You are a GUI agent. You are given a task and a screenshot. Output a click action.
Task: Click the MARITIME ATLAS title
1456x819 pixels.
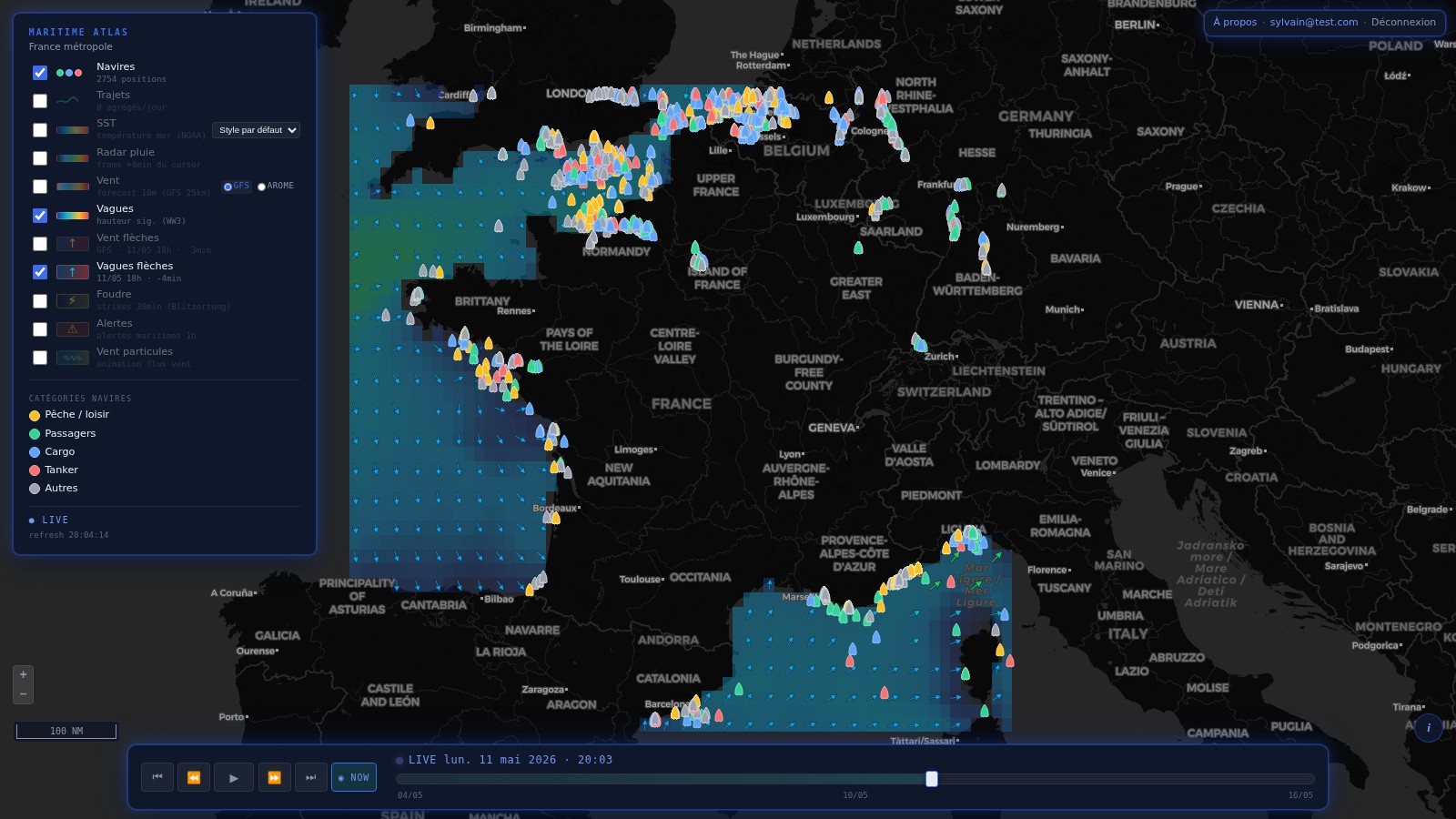78,32
